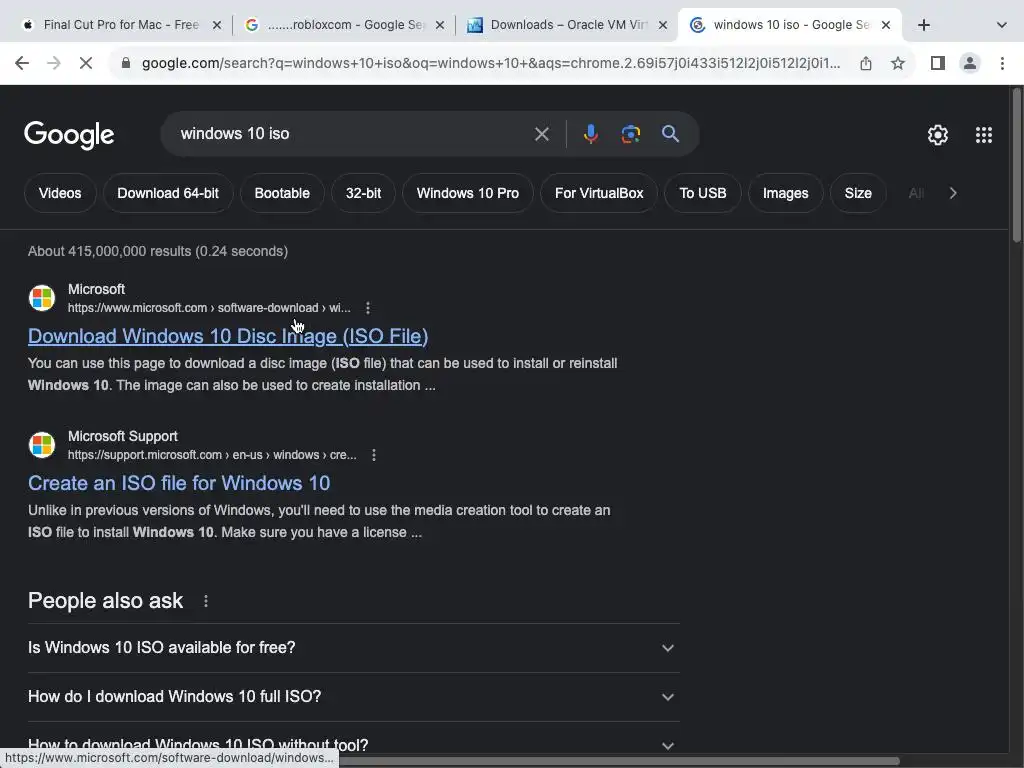
Task: Apply the To USB filter chip
Action: (x=703, y=193)
